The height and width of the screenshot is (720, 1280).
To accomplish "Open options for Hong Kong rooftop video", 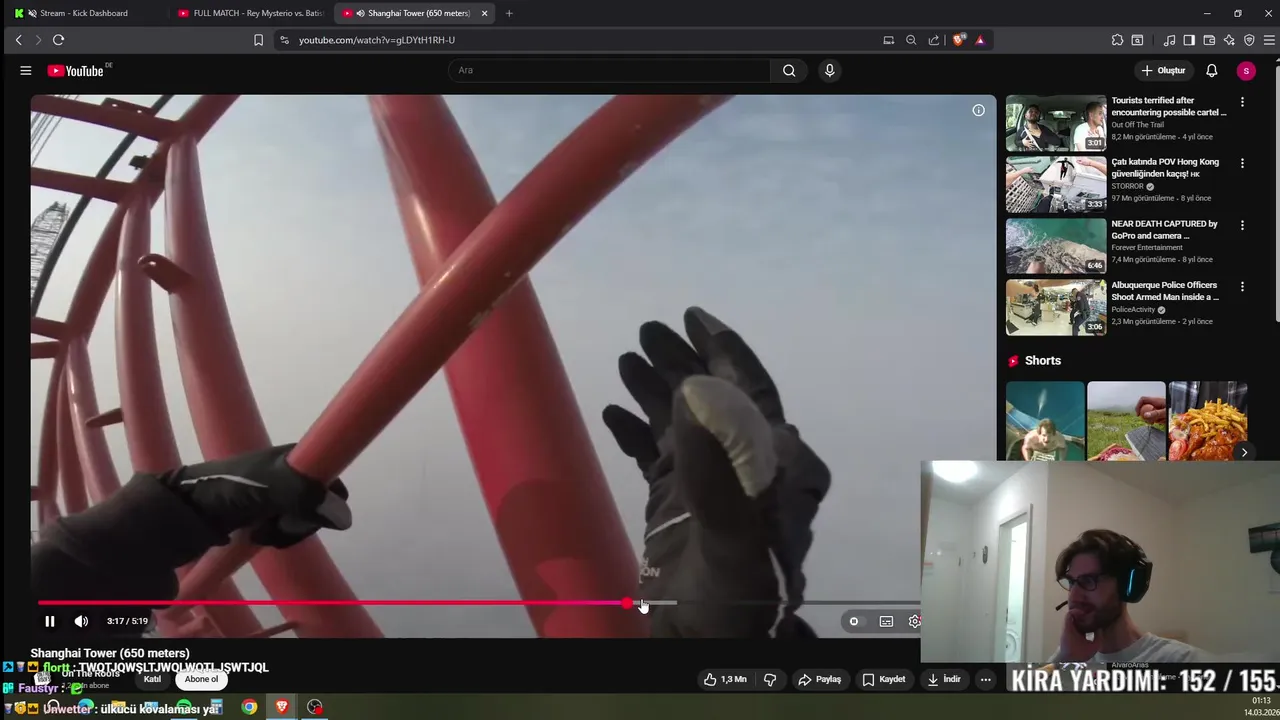I will pyautogui.click(x=1242, y=163).
